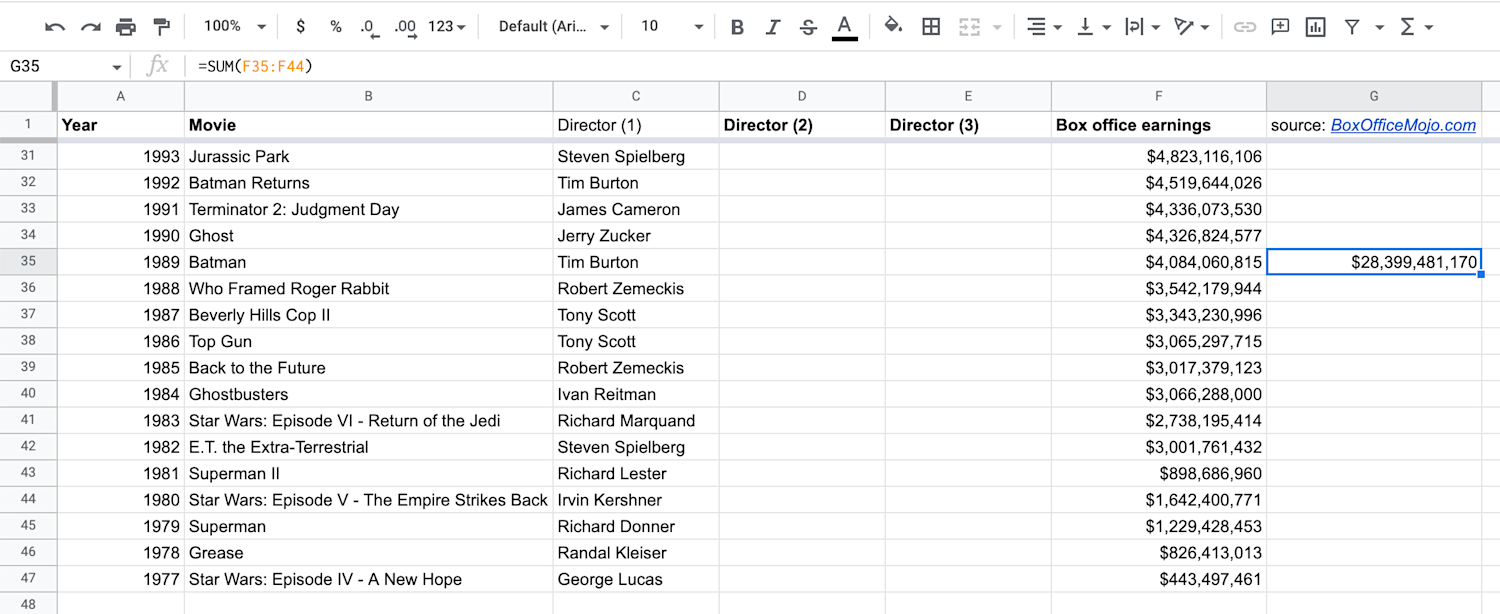Select the $443,497,461 earnings cell
The height and width of the screenshot is (614, 1500).
click(x=1159, y=579)
